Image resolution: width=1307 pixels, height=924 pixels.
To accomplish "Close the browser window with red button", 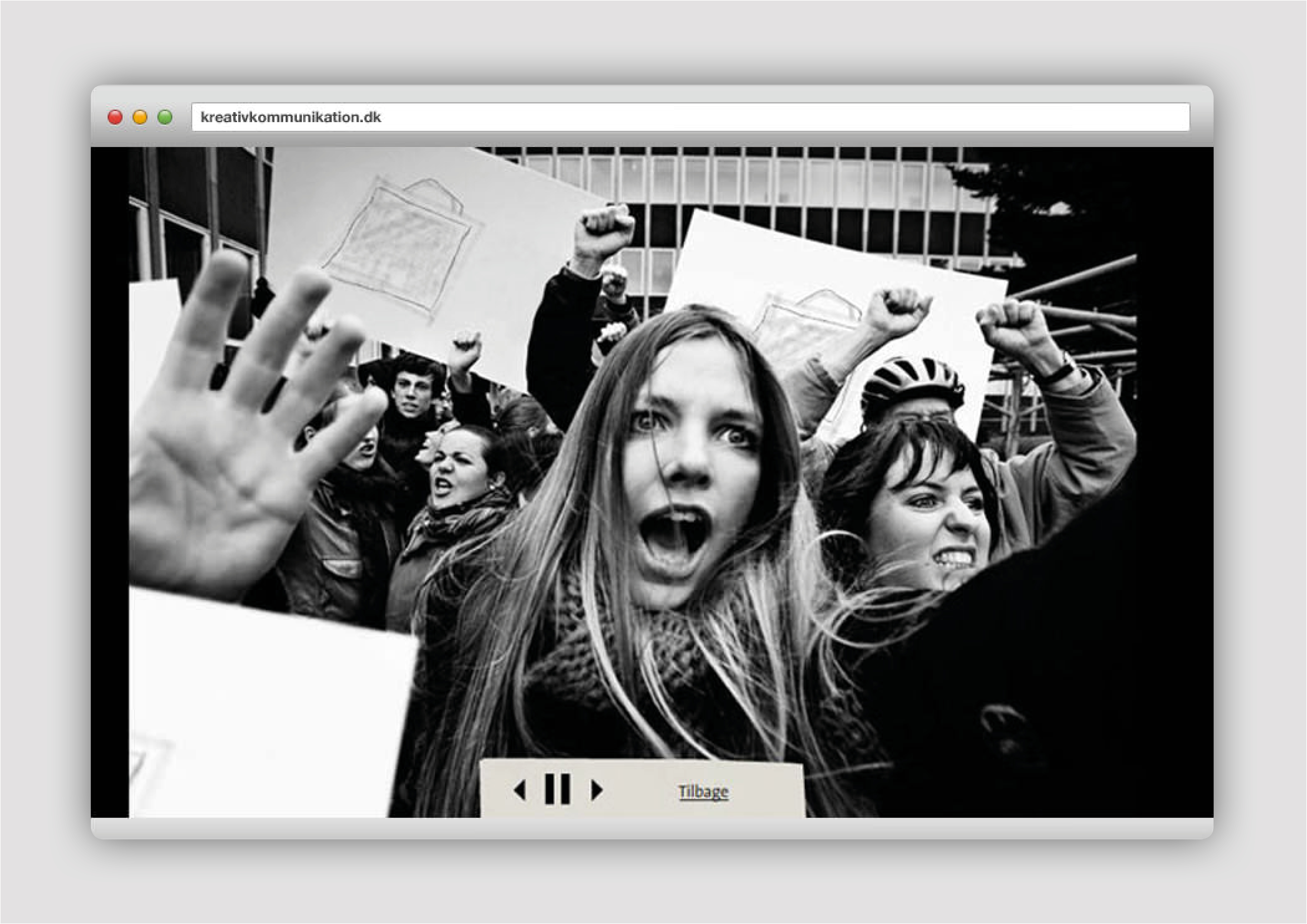I will pyautogui.click(x=115, y=117).
